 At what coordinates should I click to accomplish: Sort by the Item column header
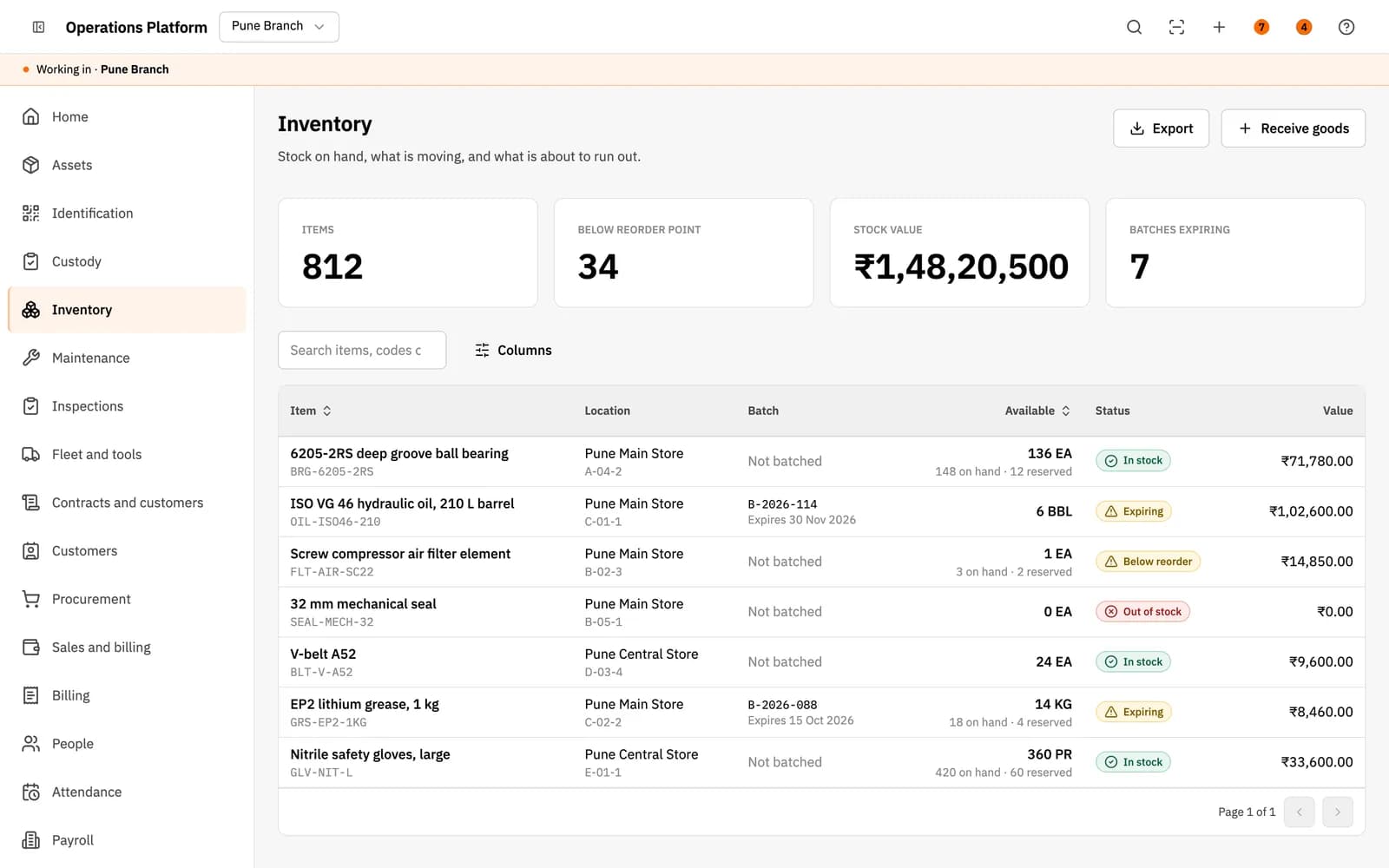click(x=310, y=411)
